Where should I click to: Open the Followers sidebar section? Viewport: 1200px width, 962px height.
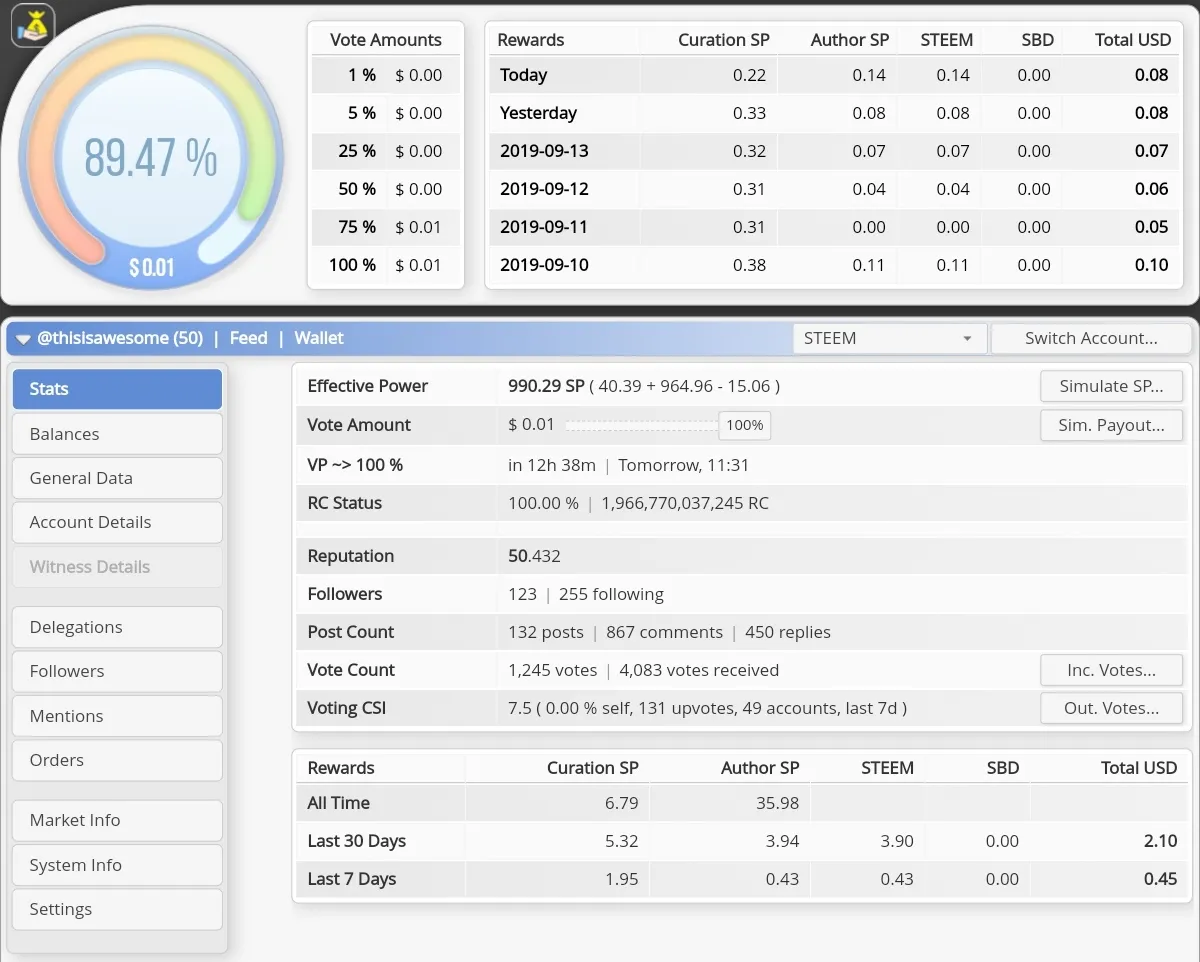117,671
